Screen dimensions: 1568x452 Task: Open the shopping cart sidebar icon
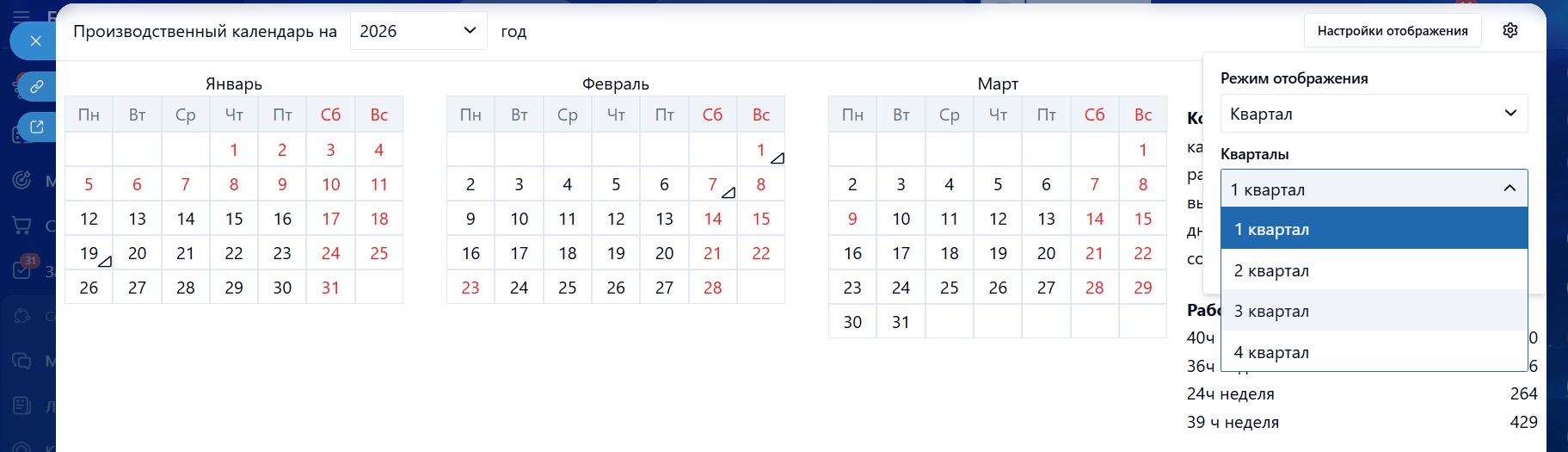(x=22, y=226)
